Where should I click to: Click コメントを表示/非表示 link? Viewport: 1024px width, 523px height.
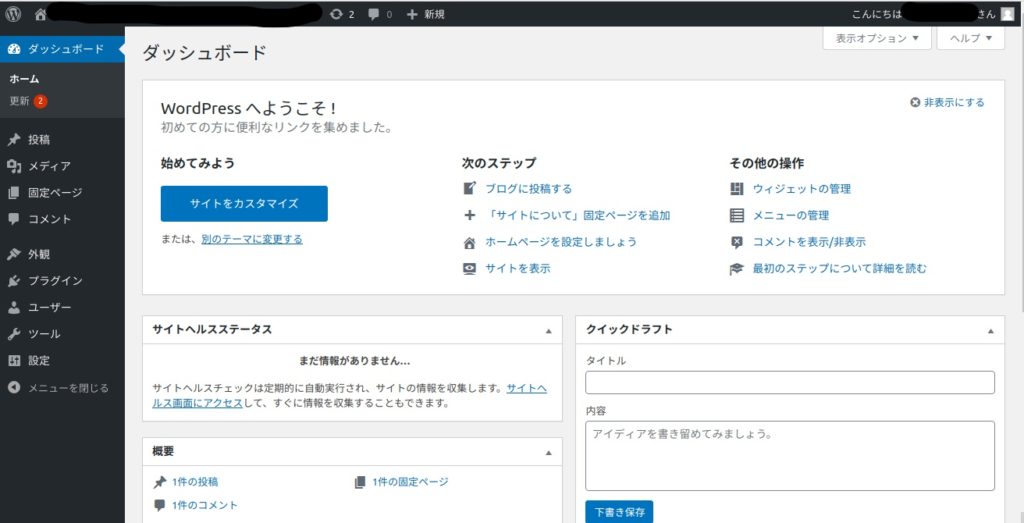click(809, 242)
